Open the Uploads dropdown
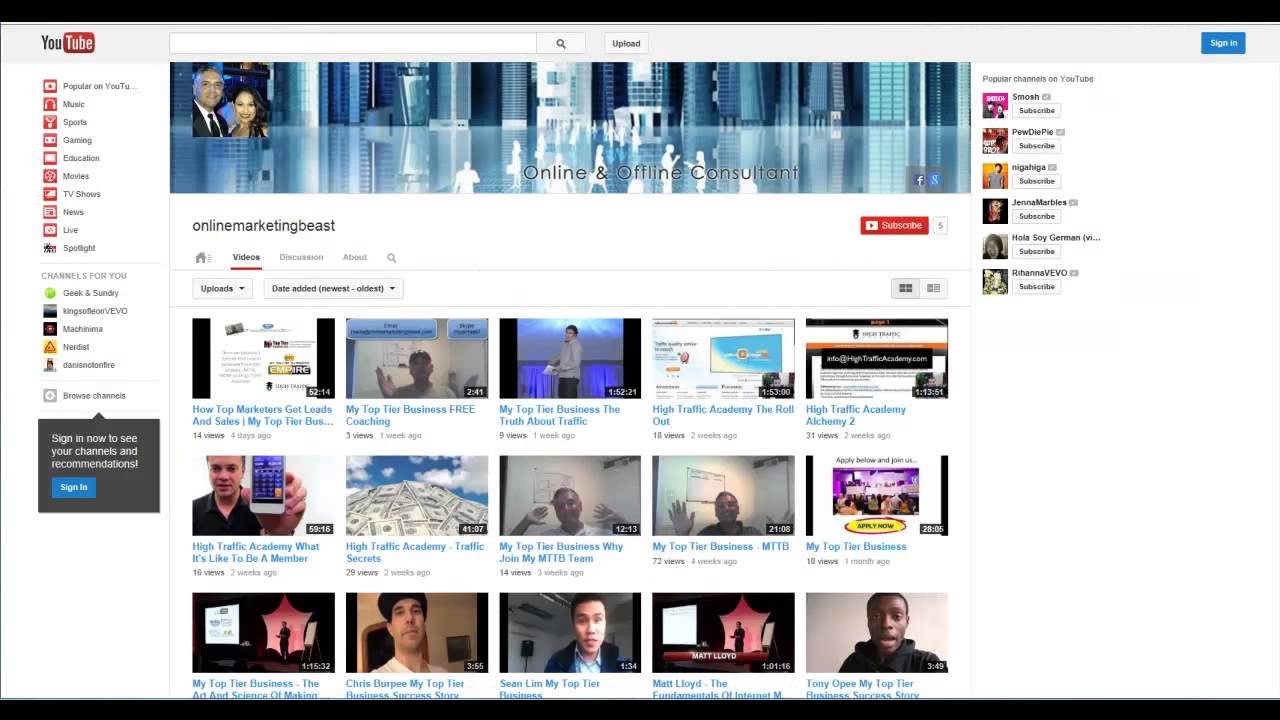This screenshot has height=720, width=1280. [222, 288]
